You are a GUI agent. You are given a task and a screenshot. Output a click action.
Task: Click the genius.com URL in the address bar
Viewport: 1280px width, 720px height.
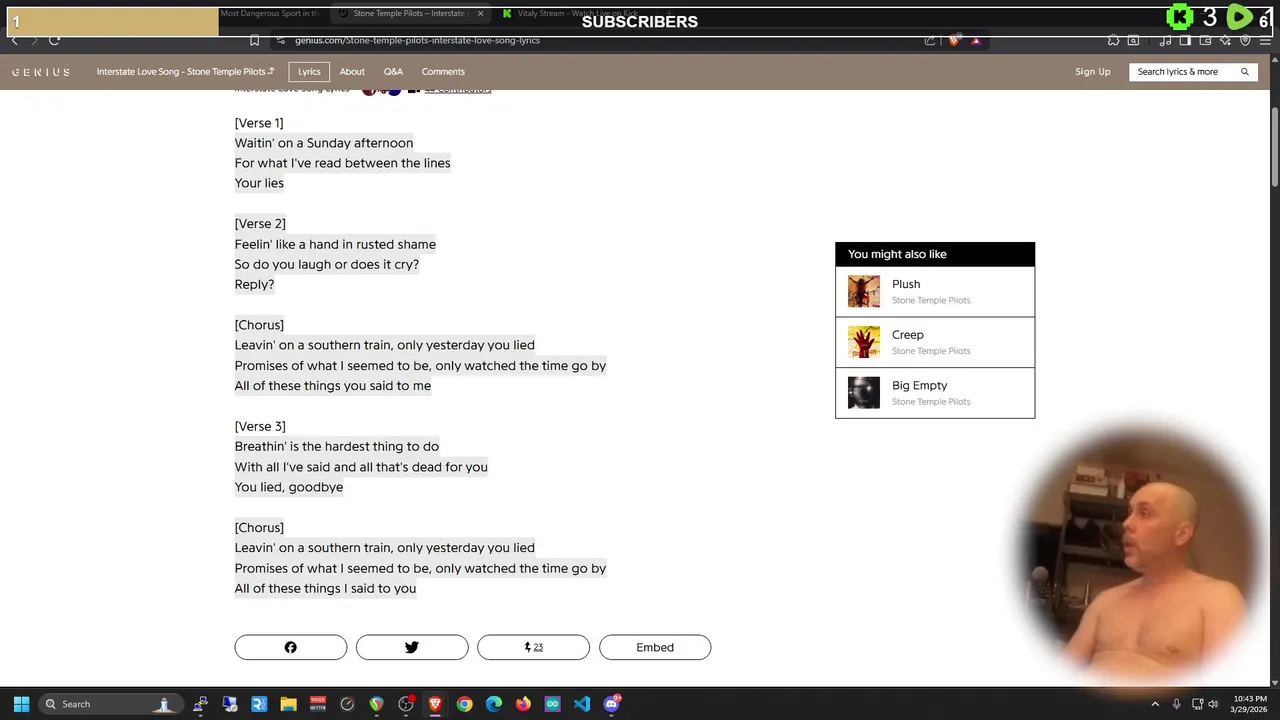click(417, 40)
